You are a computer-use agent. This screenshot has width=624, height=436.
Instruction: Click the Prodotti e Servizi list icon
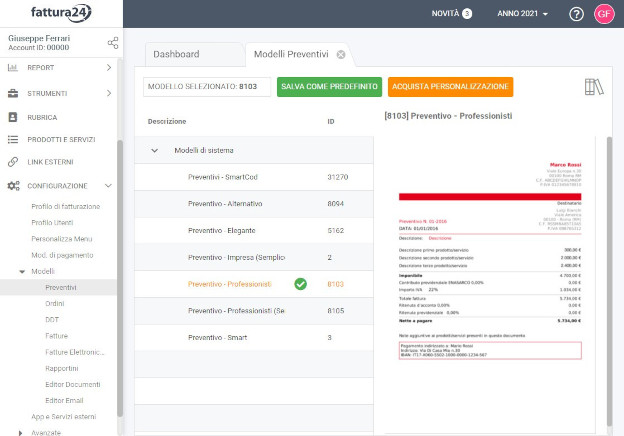click(x=13, y=139)
